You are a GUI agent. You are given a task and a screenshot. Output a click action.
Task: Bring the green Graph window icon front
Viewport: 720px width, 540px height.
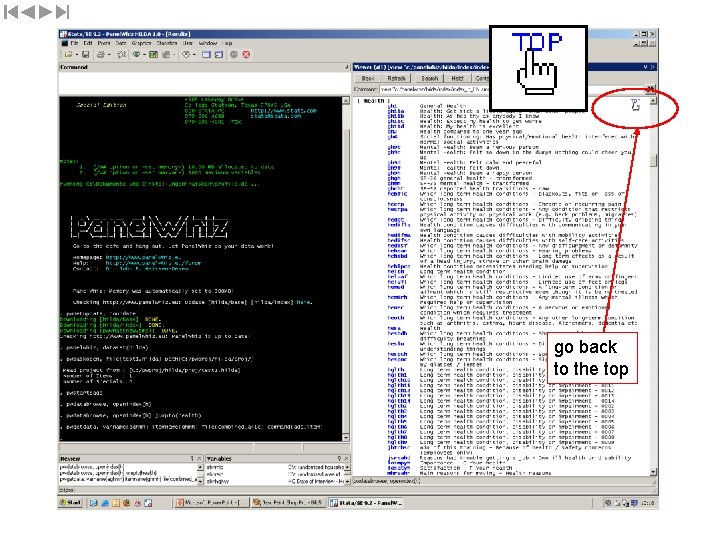point(153,55)
